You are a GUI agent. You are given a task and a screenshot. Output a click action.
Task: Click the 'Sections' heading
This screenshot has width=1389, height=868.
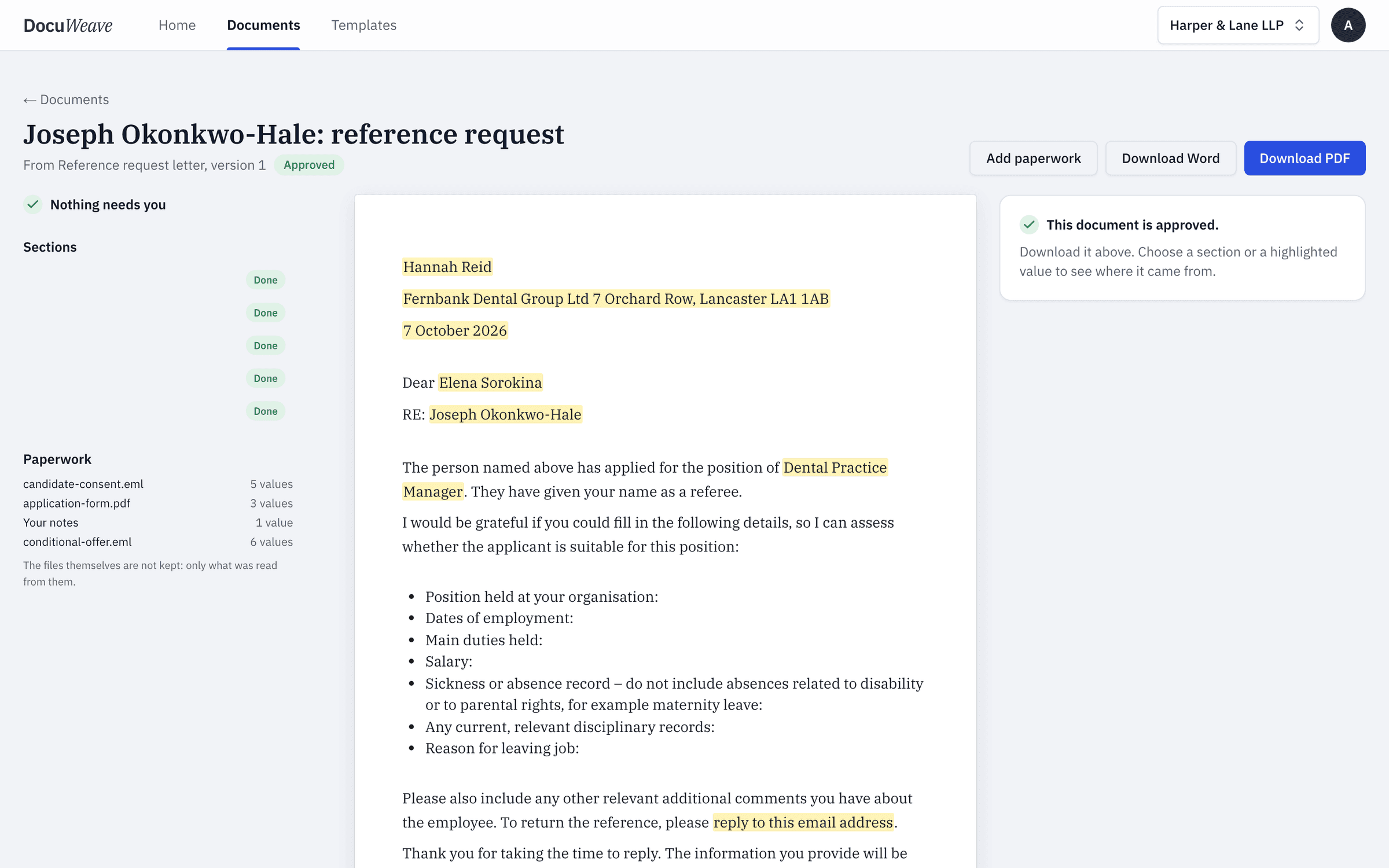click(50, 247)
